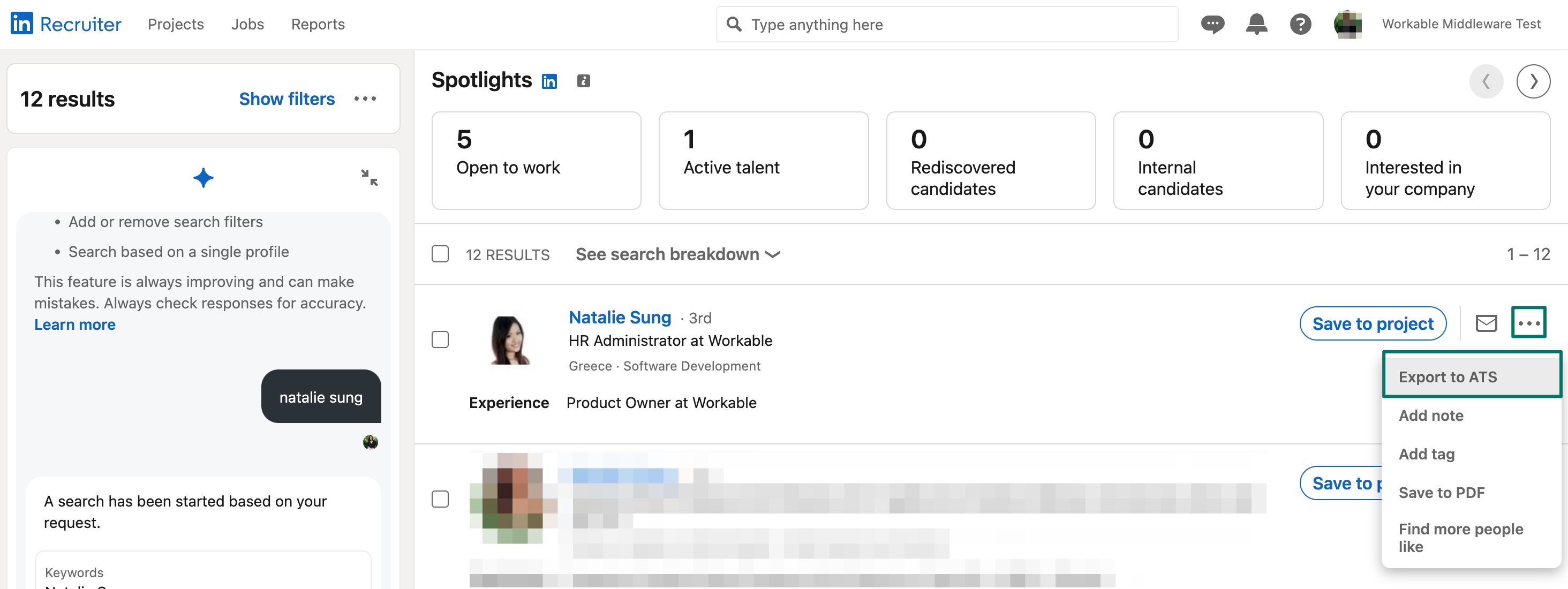
Task: Click the next arrow on Spotlights carousel
Action: click(x=1534, y=81)
